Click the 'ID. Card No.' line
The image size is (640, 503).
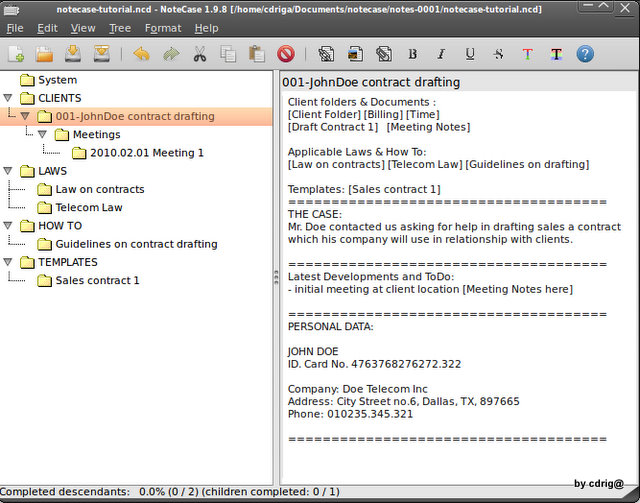[x=374, y=364]
